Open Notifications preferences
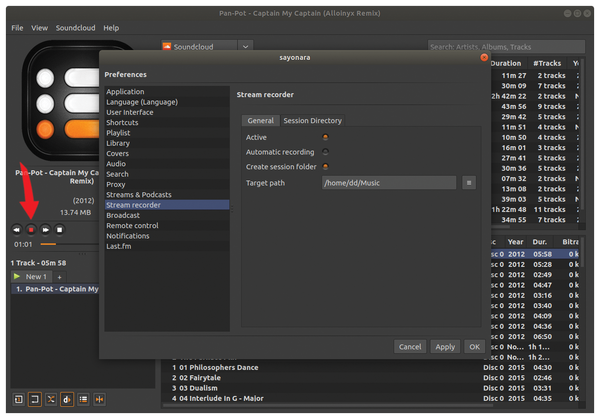This screenshot has width=600, height=419. 167,236
